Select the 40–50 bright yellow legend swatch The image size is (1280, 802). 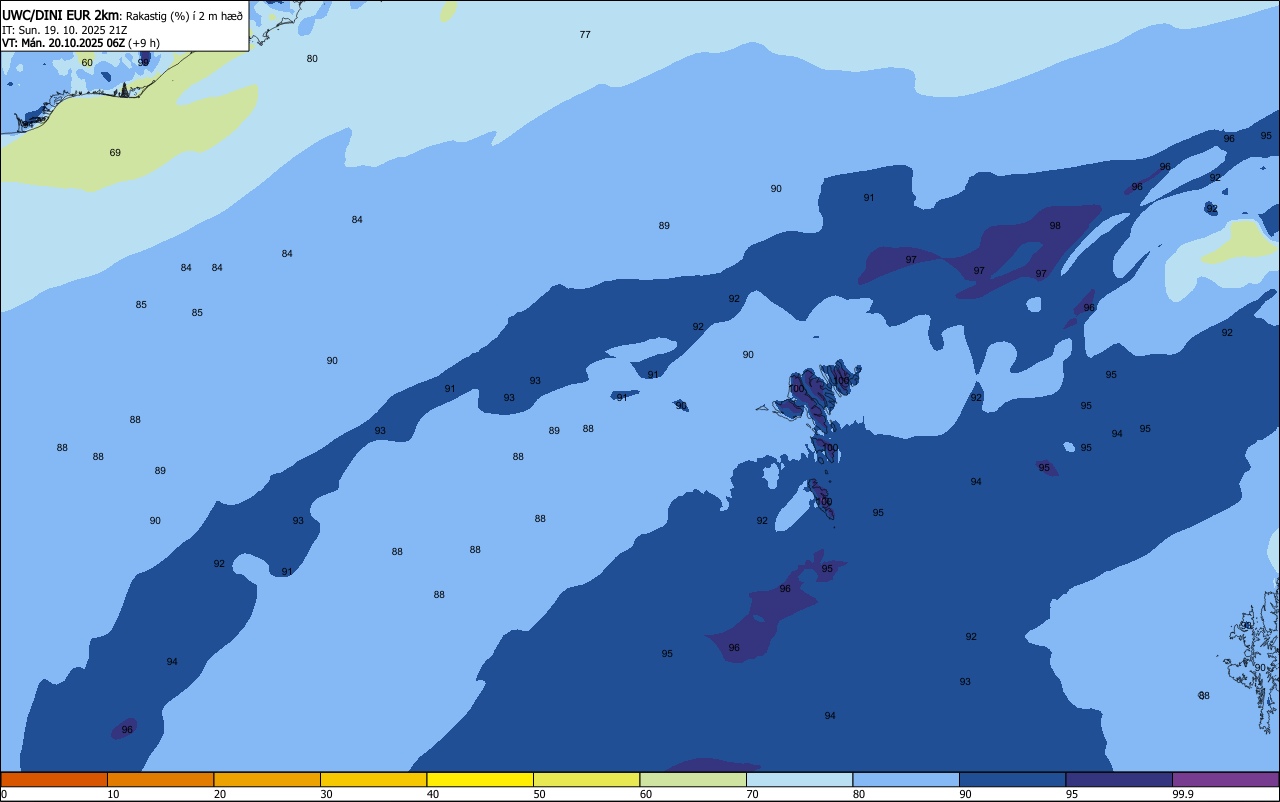click(480, 779)
